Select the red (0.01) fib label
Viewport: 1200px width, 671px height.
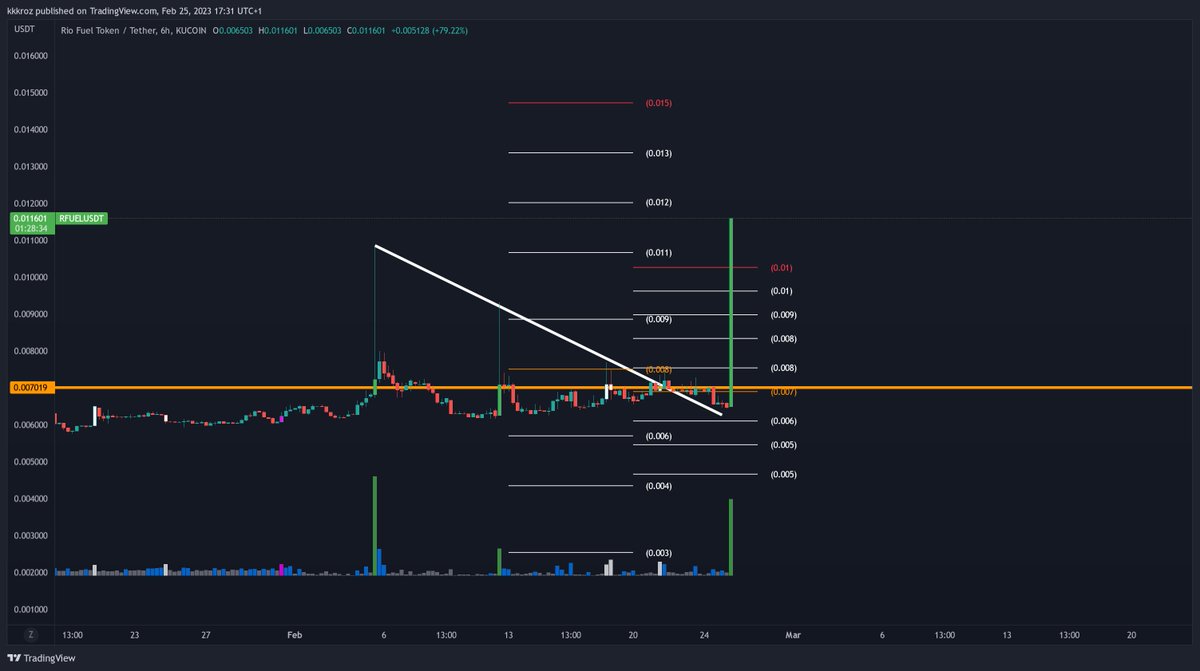781,268
